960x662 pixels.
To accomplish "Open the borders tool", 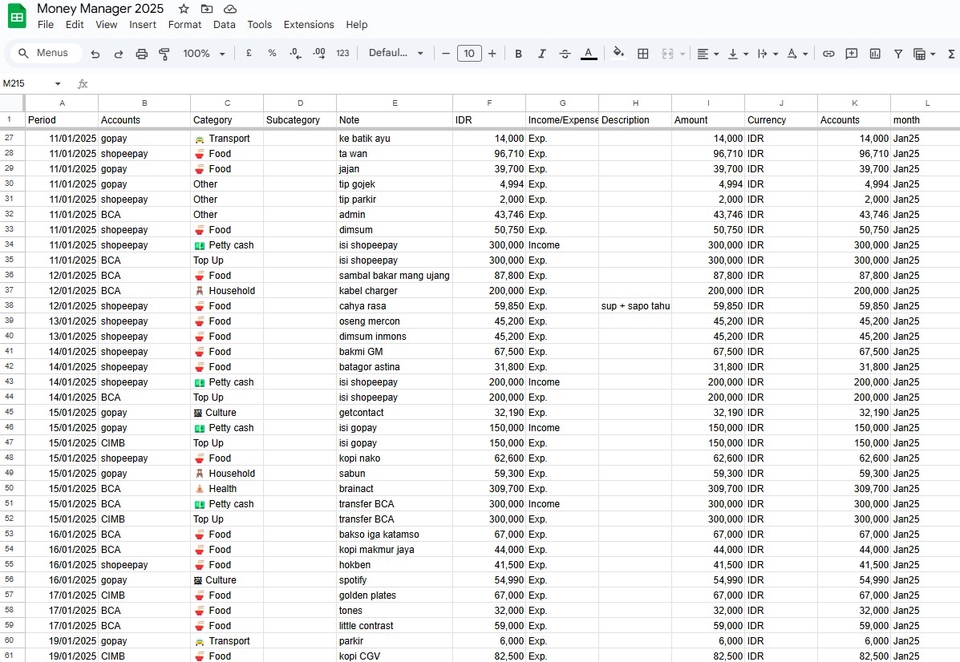I will (643, 54).
